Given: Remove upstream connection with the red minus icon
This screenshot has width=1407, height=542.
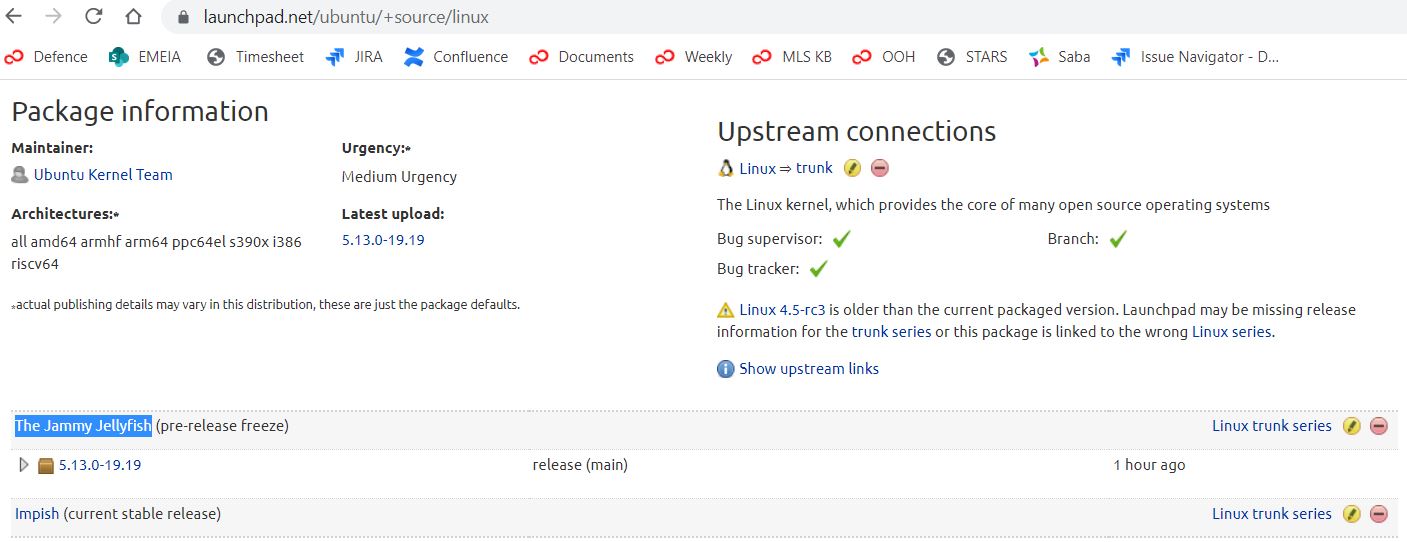Looking at the screenshot, I should click(880, 168).
